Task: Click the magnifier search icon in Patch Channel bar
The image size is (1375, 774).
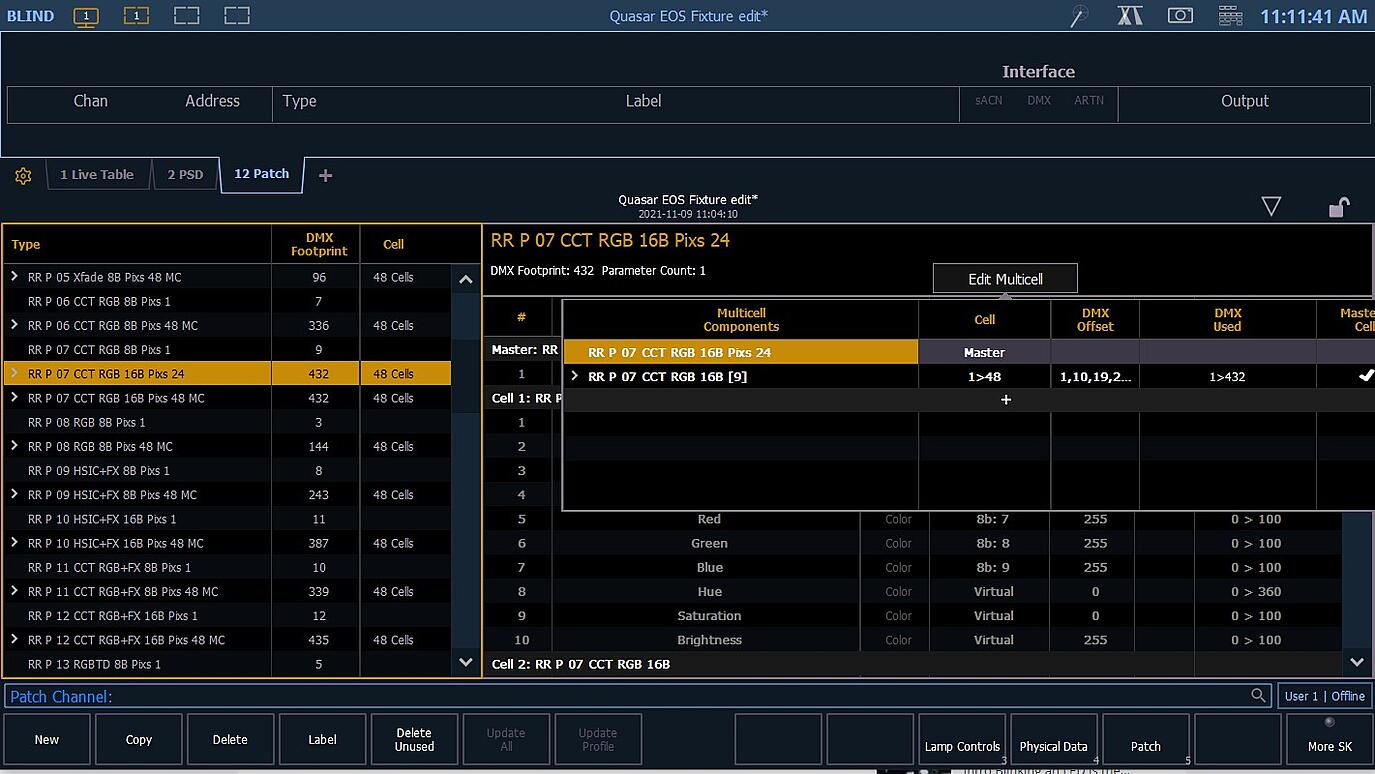Action: coord(1258,695)
